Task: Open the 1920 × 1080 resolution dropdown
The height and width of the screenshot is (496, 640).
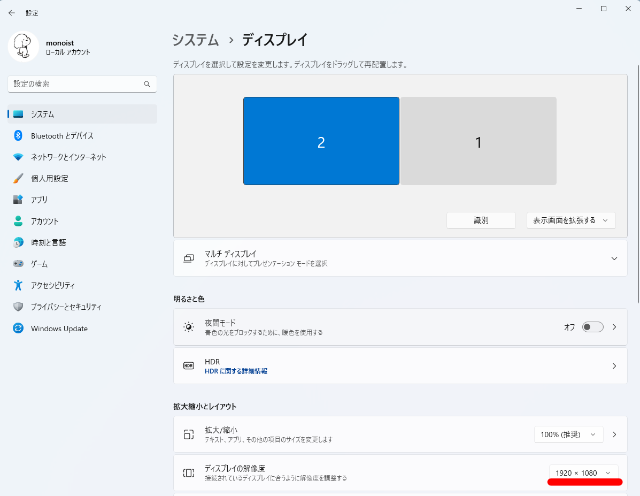Action: click(584, 473)
